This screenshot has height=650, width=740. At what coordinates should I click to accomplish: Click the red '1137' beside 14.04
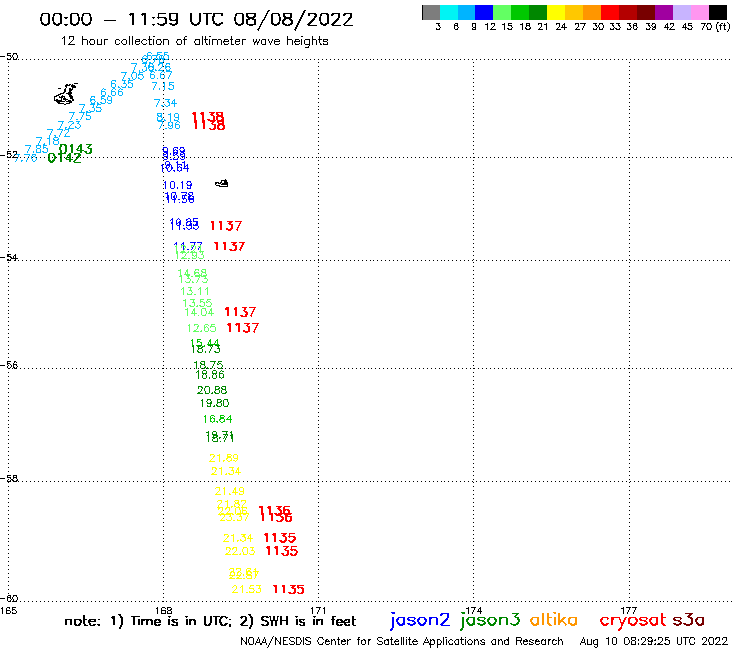[x=240, y=312]
